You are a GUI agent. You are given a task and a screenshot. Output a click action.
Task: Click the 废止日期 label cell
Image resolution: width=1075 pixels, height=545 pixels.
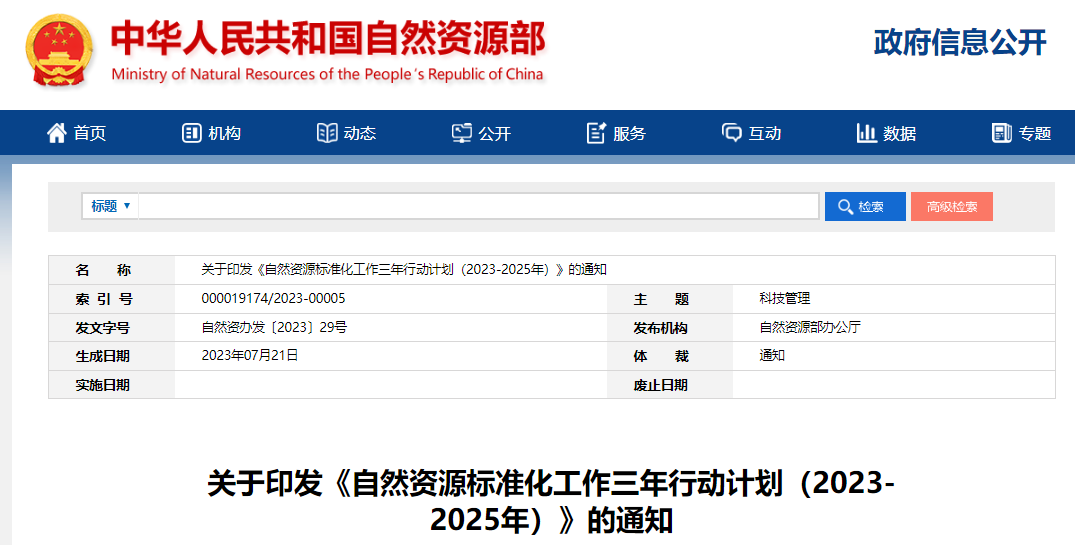point(670,385)
